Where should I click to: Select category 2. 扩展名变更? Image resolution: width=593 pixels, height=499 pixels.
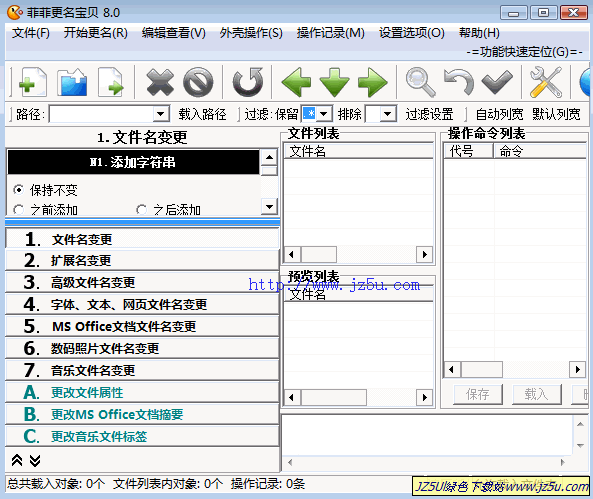tap(142, 260)
